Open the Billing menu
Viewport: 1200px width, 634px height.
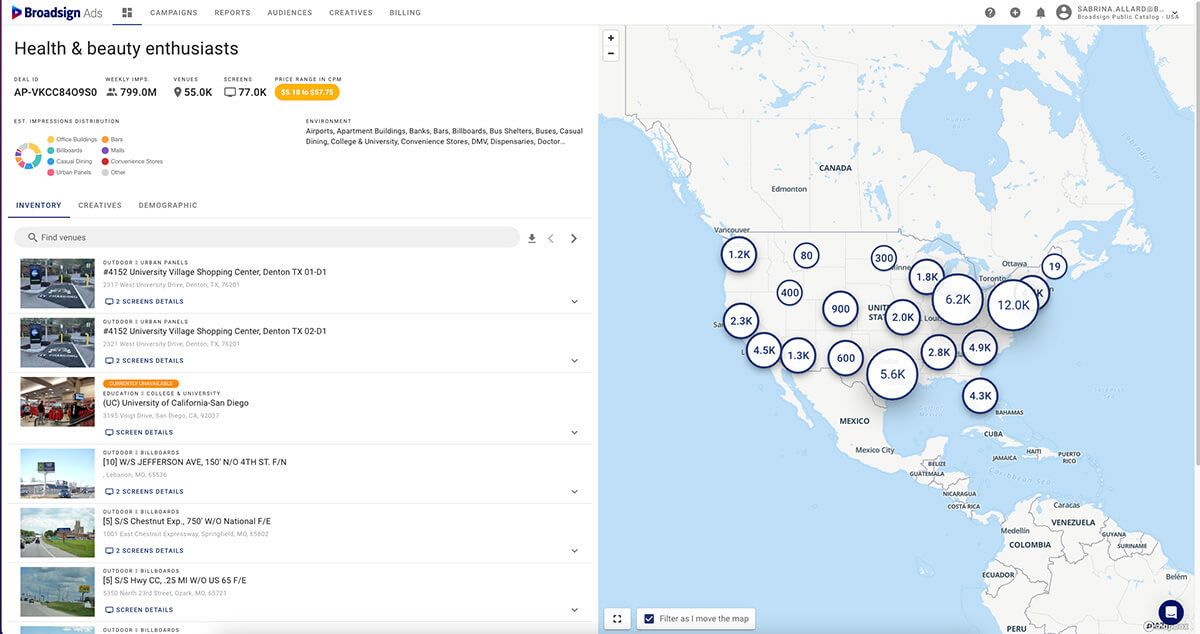(405, 13)
